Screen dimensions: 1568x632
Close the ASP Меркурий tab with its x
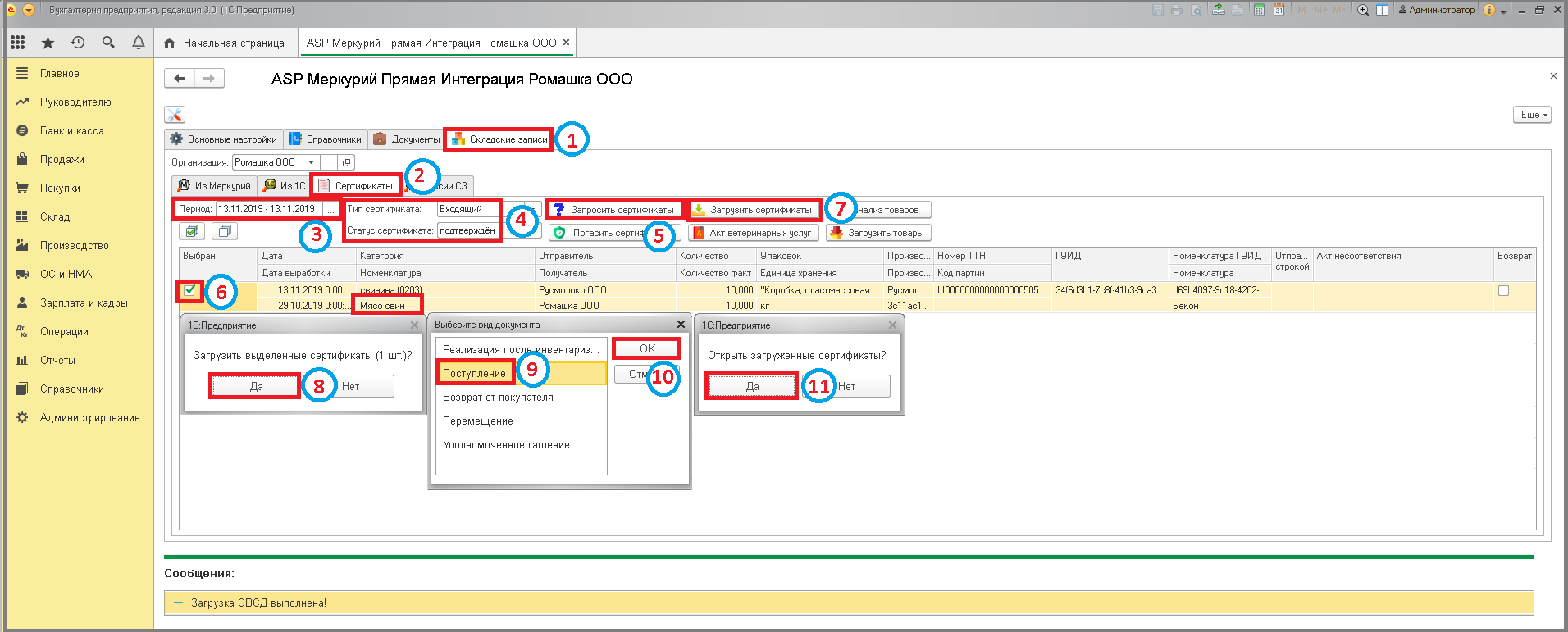[x=566, y=43]
